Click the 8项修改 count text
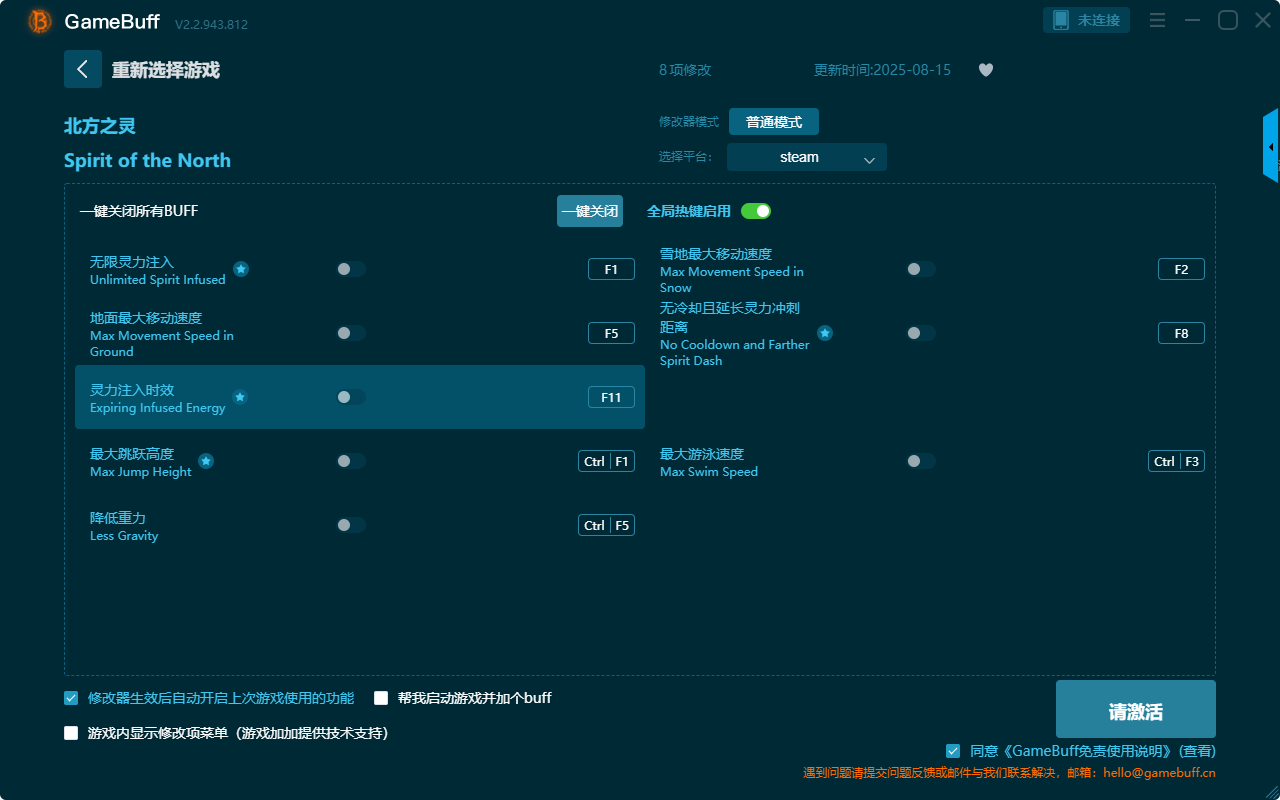This screenshot has width=1280, height=800. (685, 70)
